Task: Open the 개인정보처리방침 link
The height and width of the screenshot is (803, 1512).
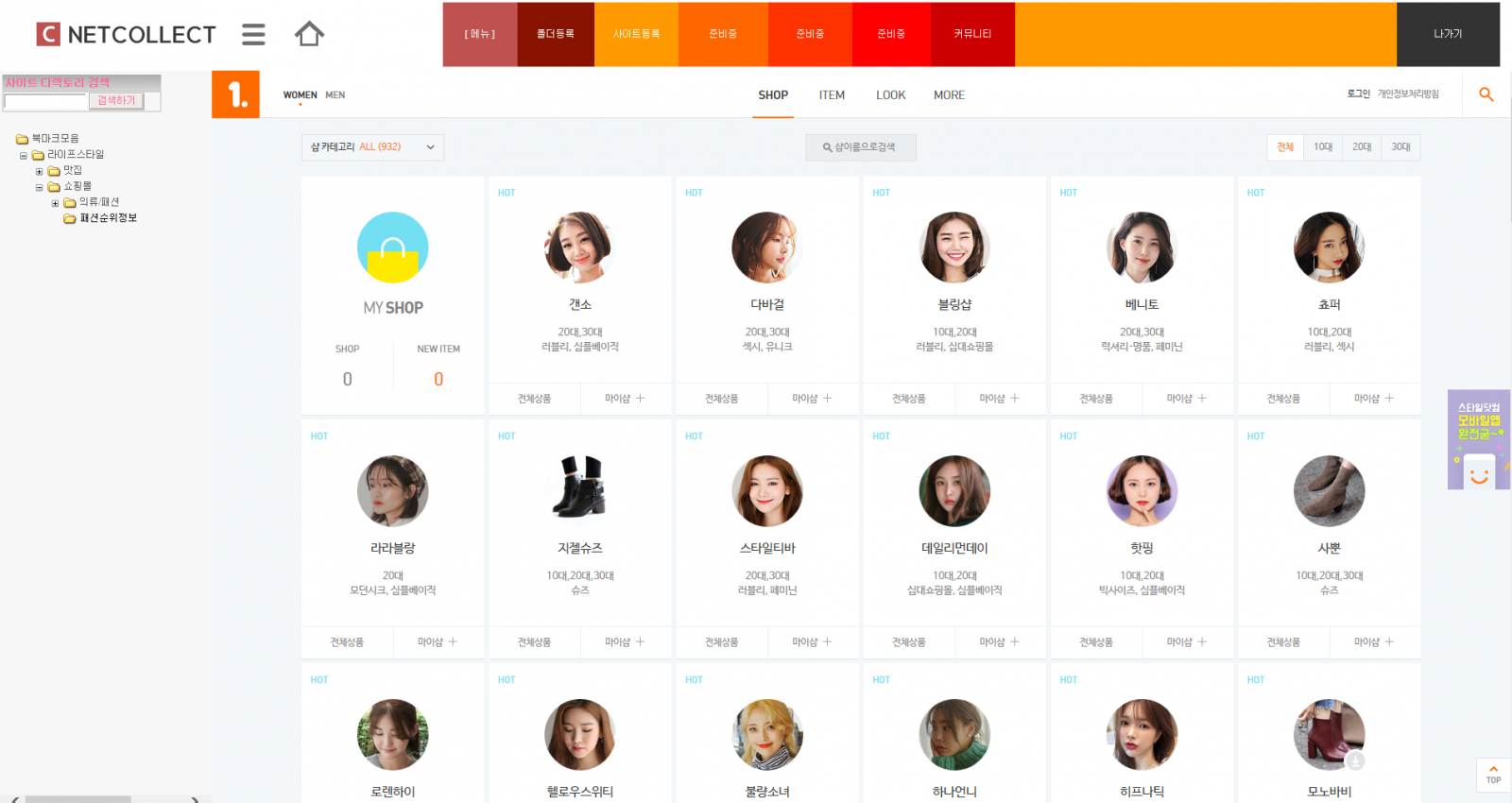Action: [x=1408, y=94]
